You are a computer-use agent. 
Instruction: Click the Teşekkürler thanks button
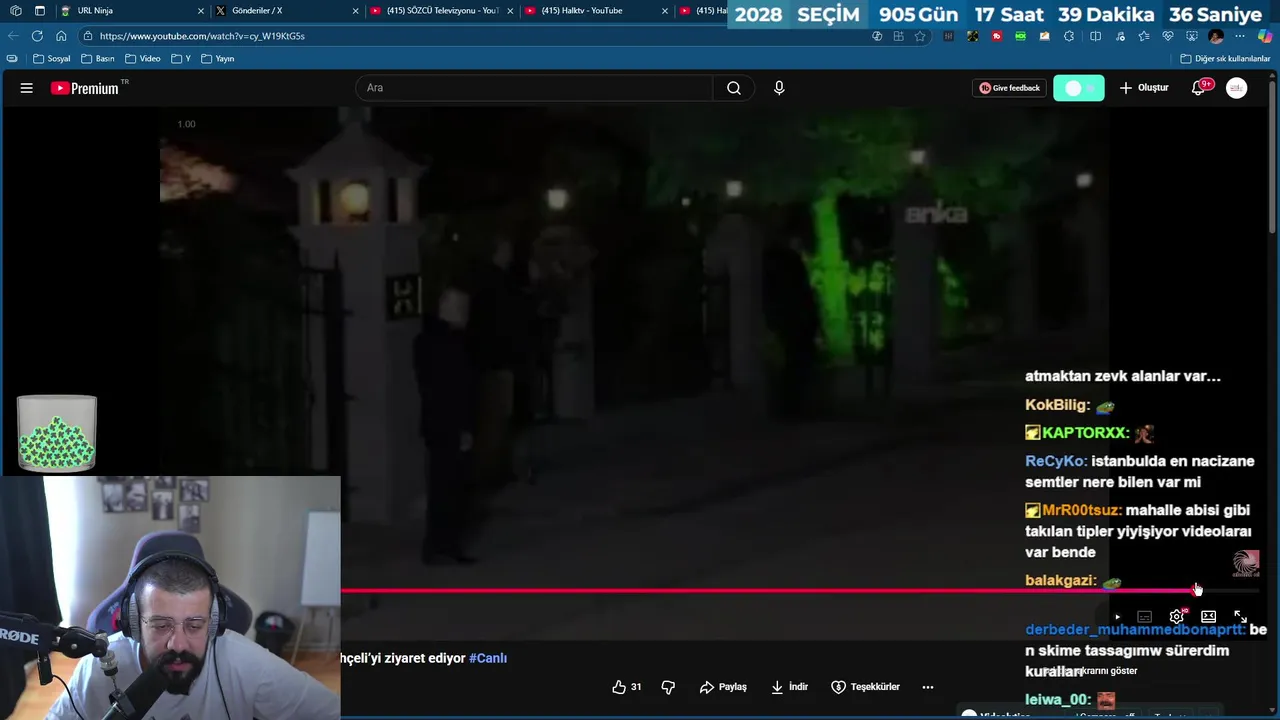tap(865, 687)
